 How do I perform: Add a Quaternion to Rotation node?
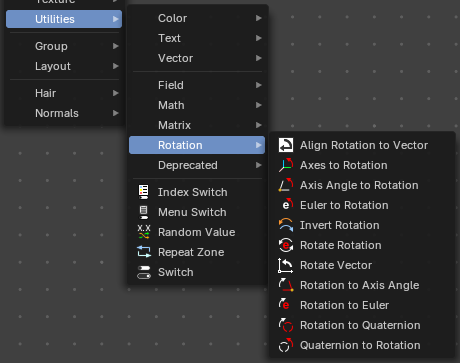(x=362, y=345)
